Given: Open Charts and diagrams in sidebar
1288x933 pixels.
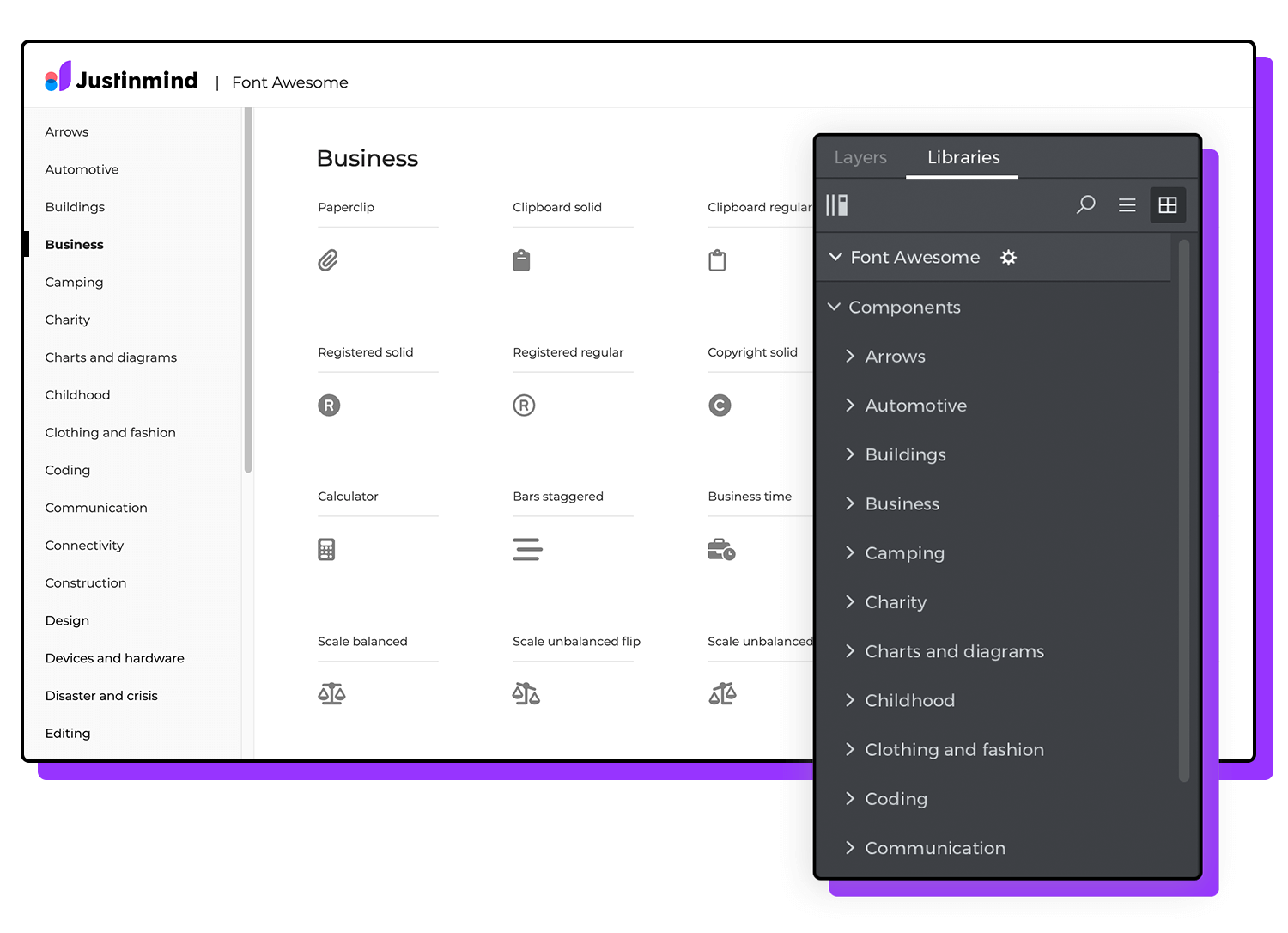Looking at the screenshot, I should coord(111,357).
